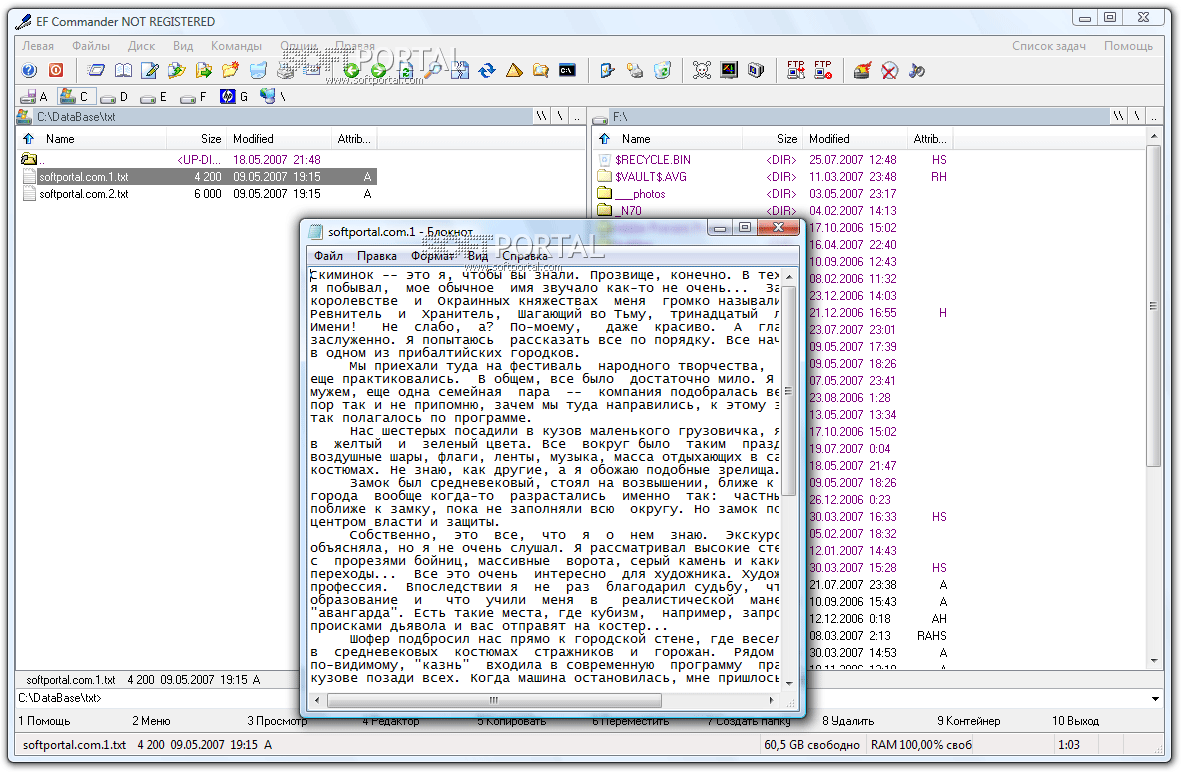Sort left panel by Modified column
Screen dimensions: 1184x772
click(x=279, y=139)
